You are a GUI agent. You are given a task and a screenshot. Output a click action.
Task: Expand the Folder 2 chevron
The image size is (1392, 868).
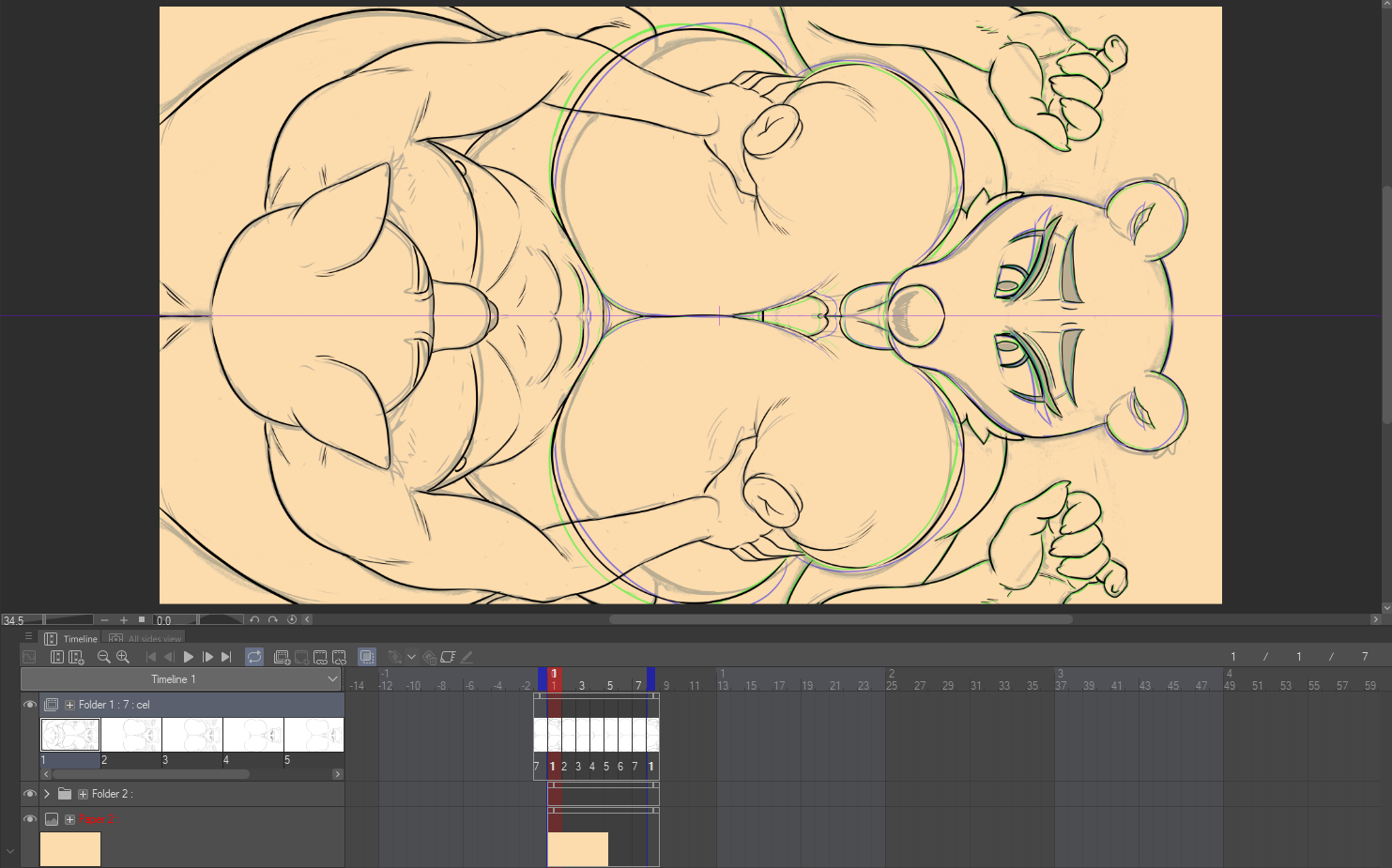point(47,794)
